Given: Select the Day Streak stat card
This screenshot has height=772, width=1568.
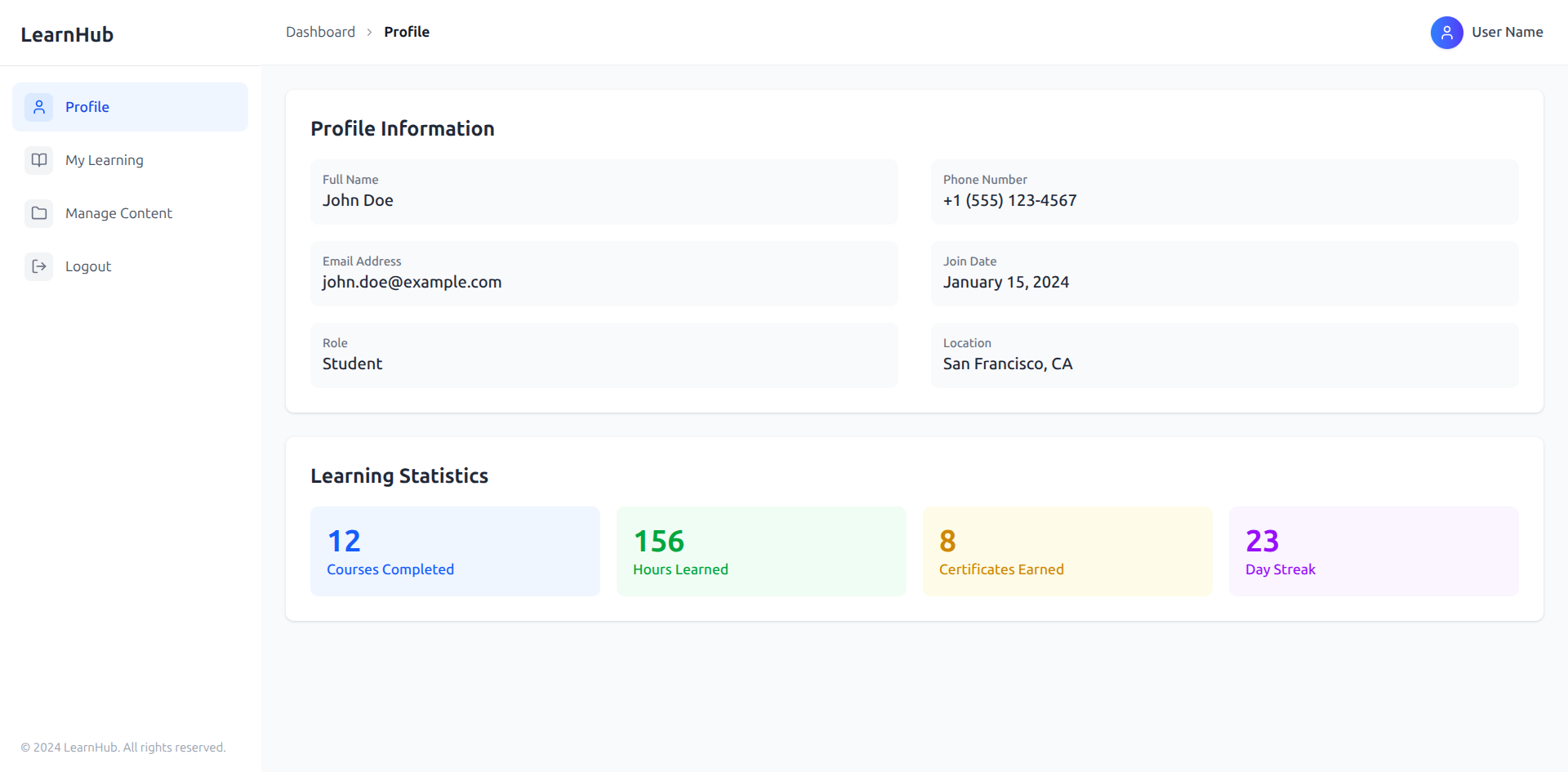Looking at the screenshot, I should click(1374, 551).
